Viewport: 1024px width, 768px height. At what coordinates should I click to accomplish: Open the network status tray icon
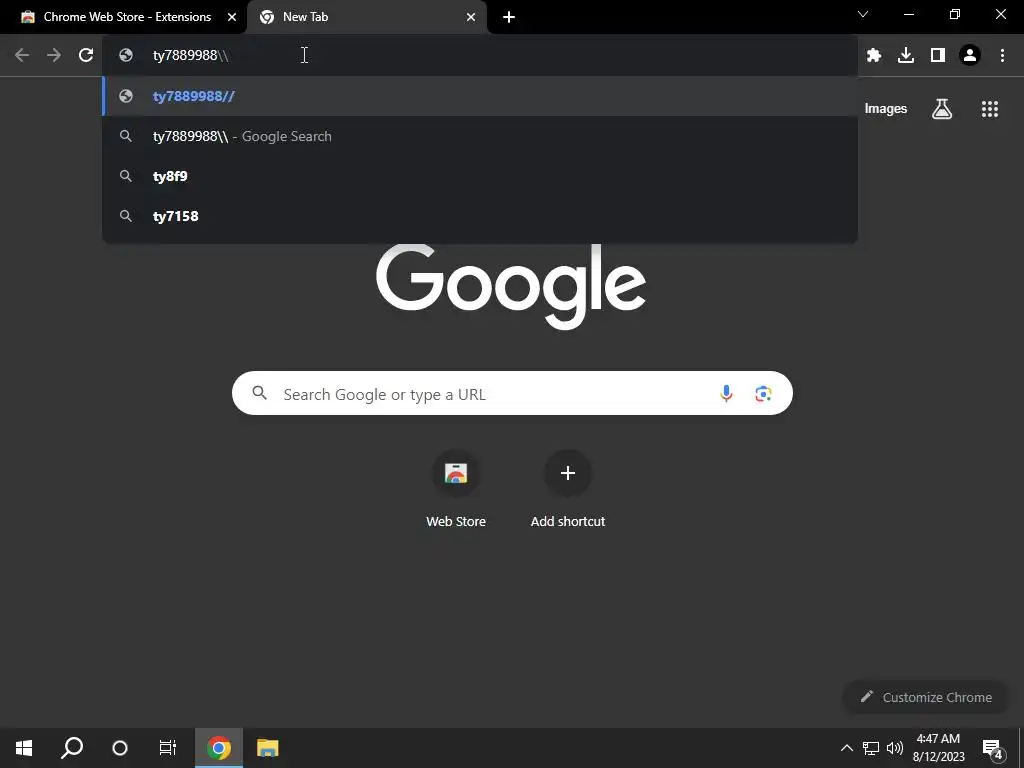871,748
